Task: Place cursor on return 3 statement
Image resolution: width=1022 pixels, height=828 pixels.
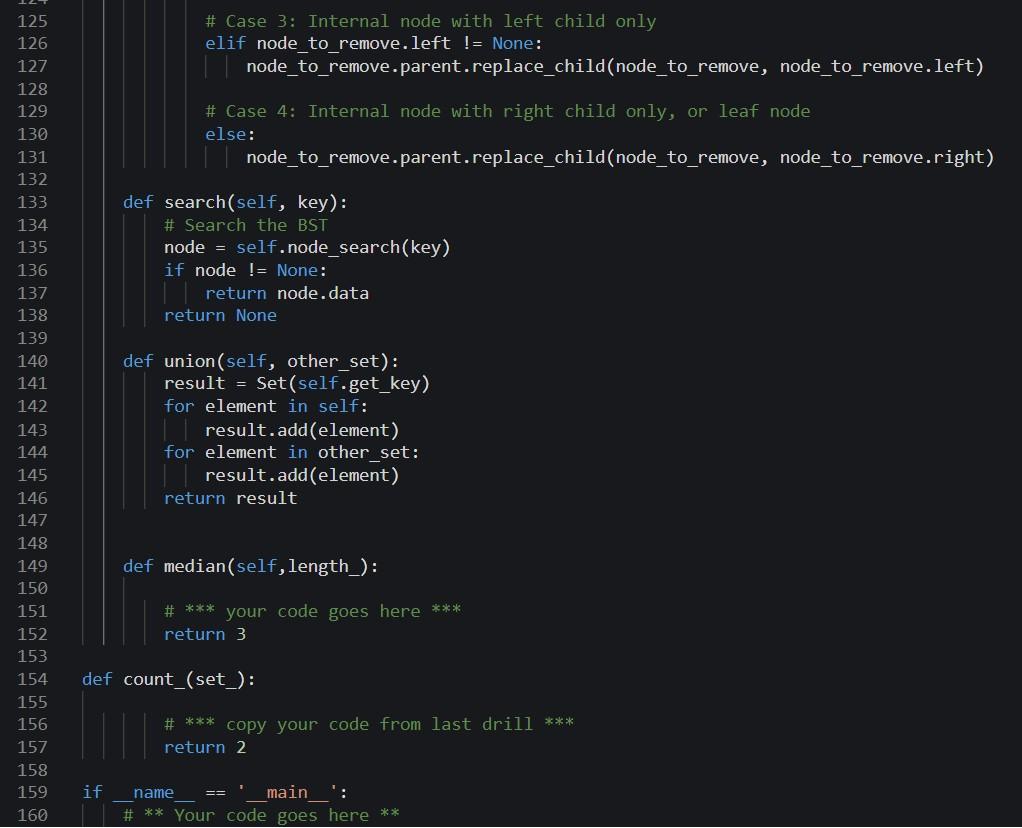Action: [204, 634]
